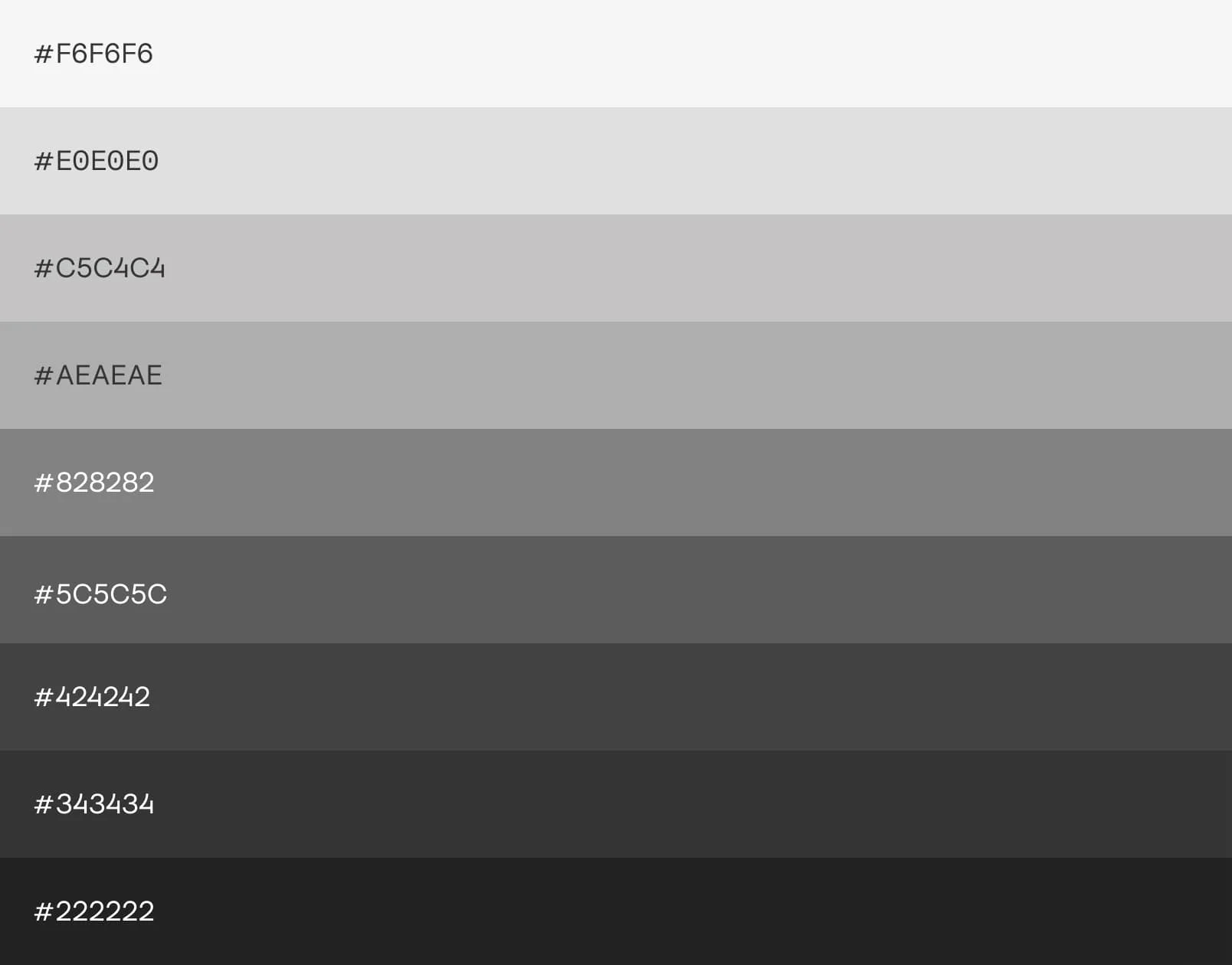Click the #5C5C5C hex code text

click(100, 594)
